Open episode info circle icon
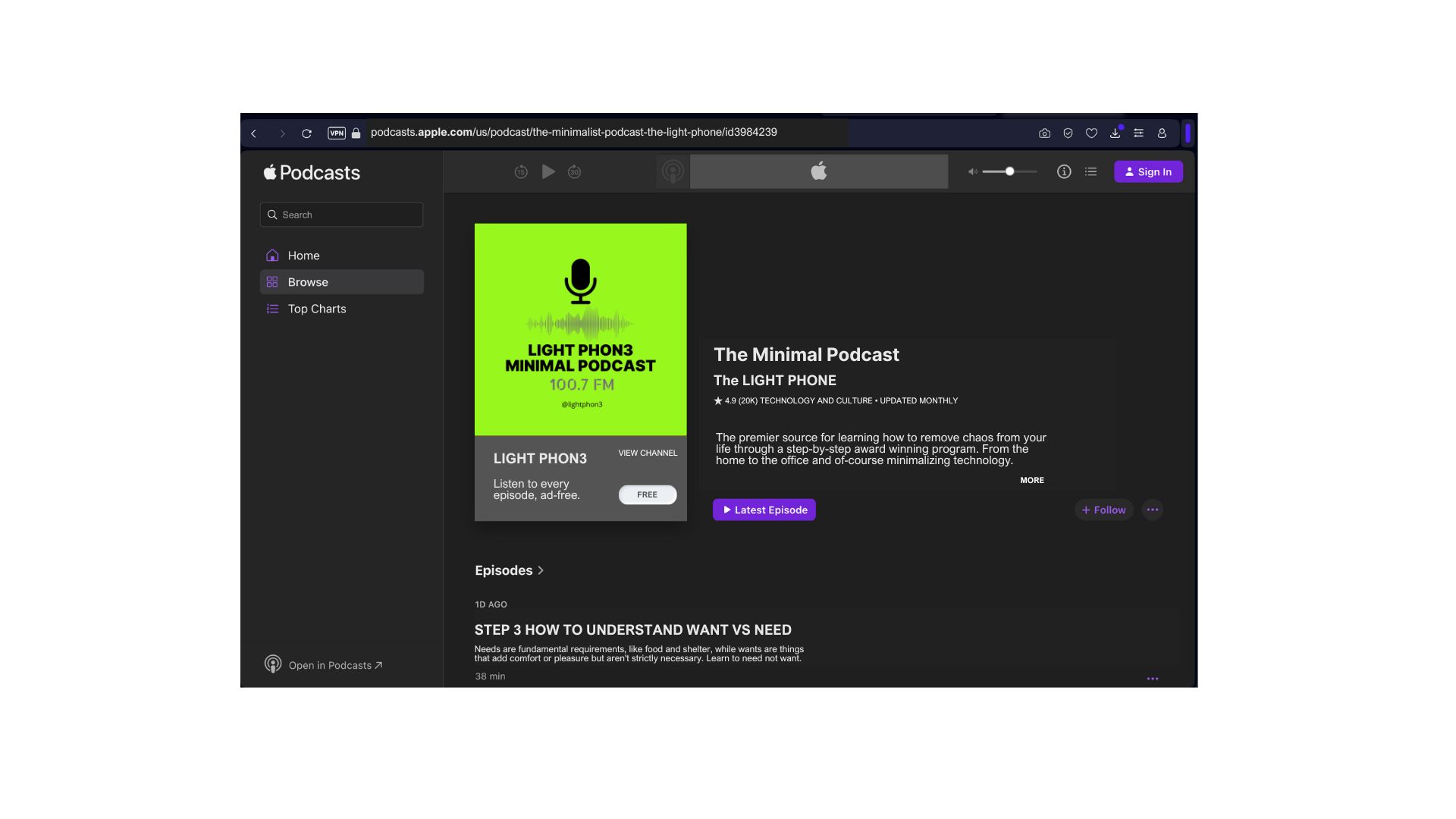The width and height of the screenshot is (1456, 819). 1064,172
